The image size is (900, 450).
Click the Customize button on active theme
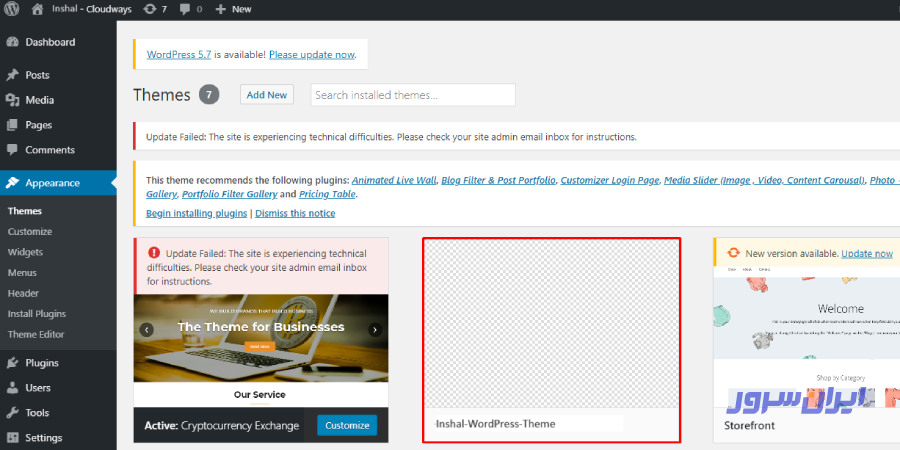point(347,425)
